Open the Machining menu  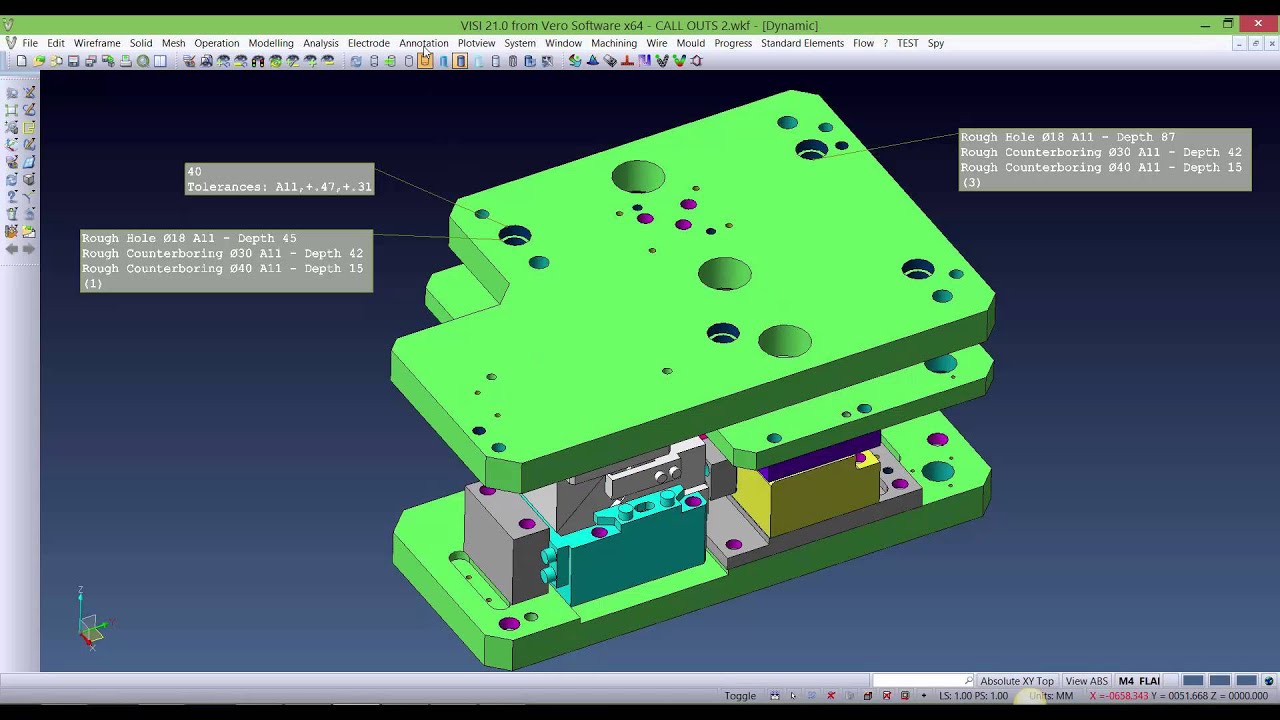pos(614,43)
